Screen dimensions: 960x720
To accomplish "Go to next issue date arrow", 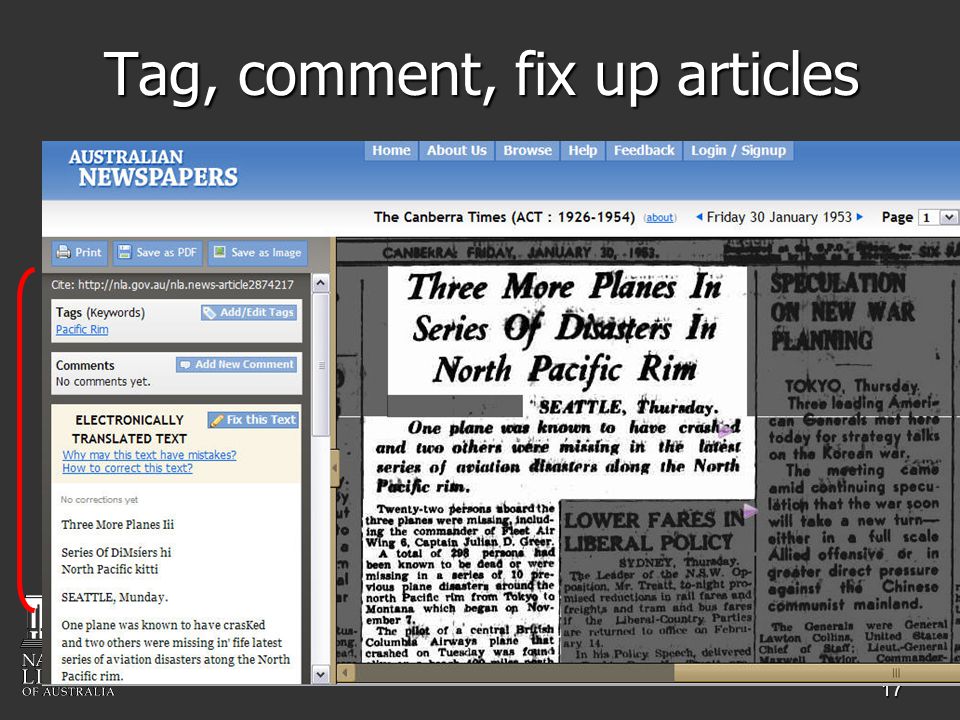I will point(860,217).
